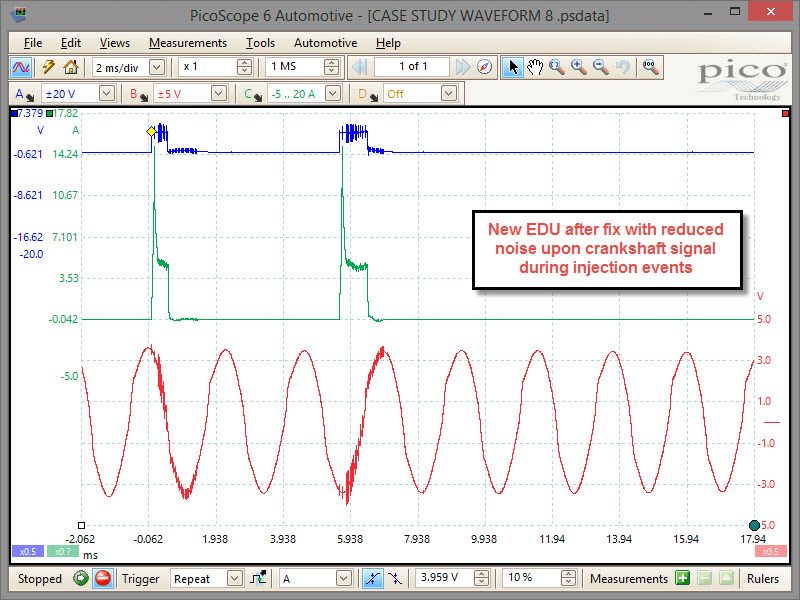Click the blue x0.5 axis scale button
The width and height of the screenshot is (800, 600).
click(x=28, y=552)
